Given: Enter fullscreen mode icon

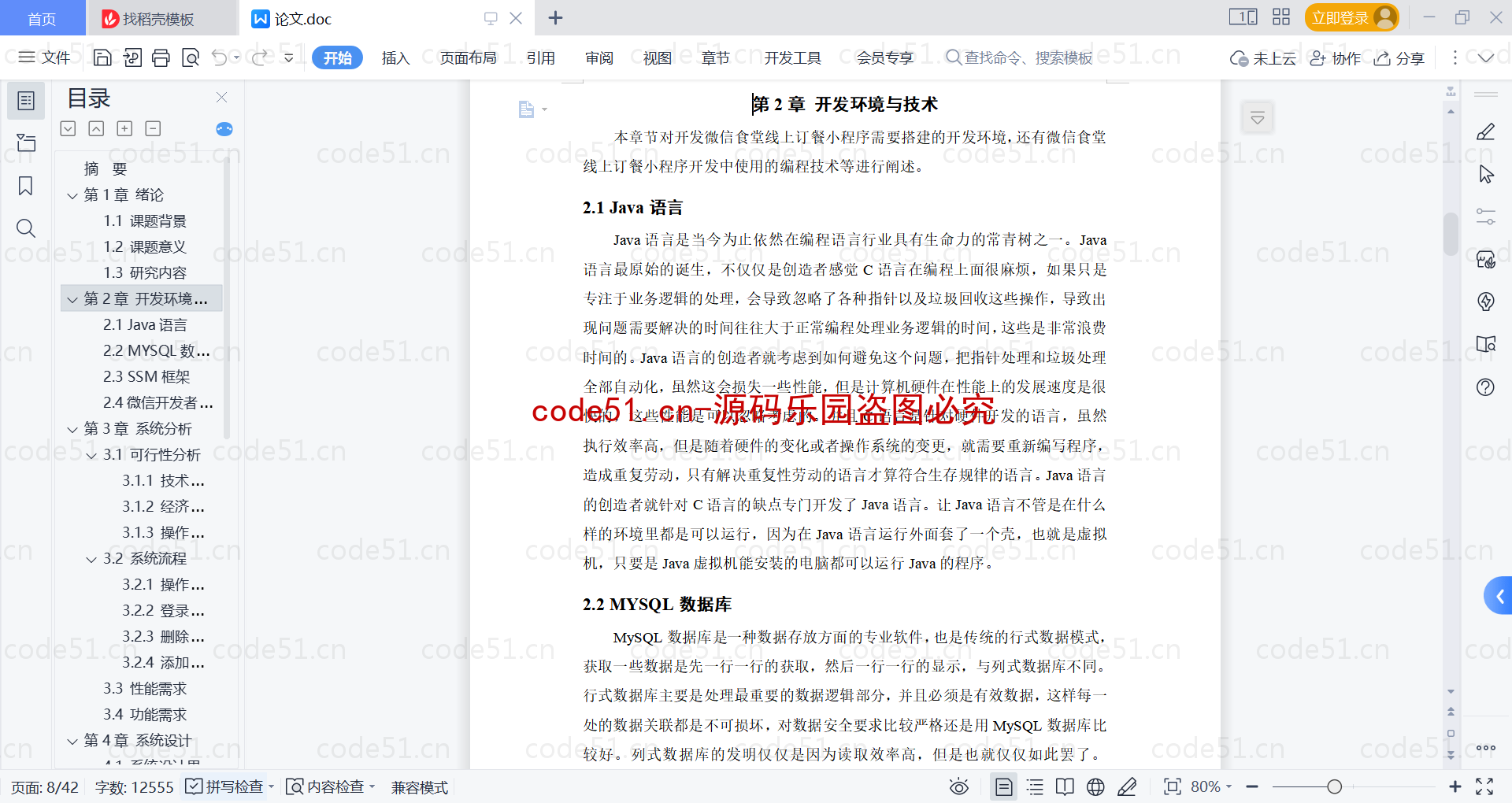Looking at the screenshot, I should click(1484, 786).
